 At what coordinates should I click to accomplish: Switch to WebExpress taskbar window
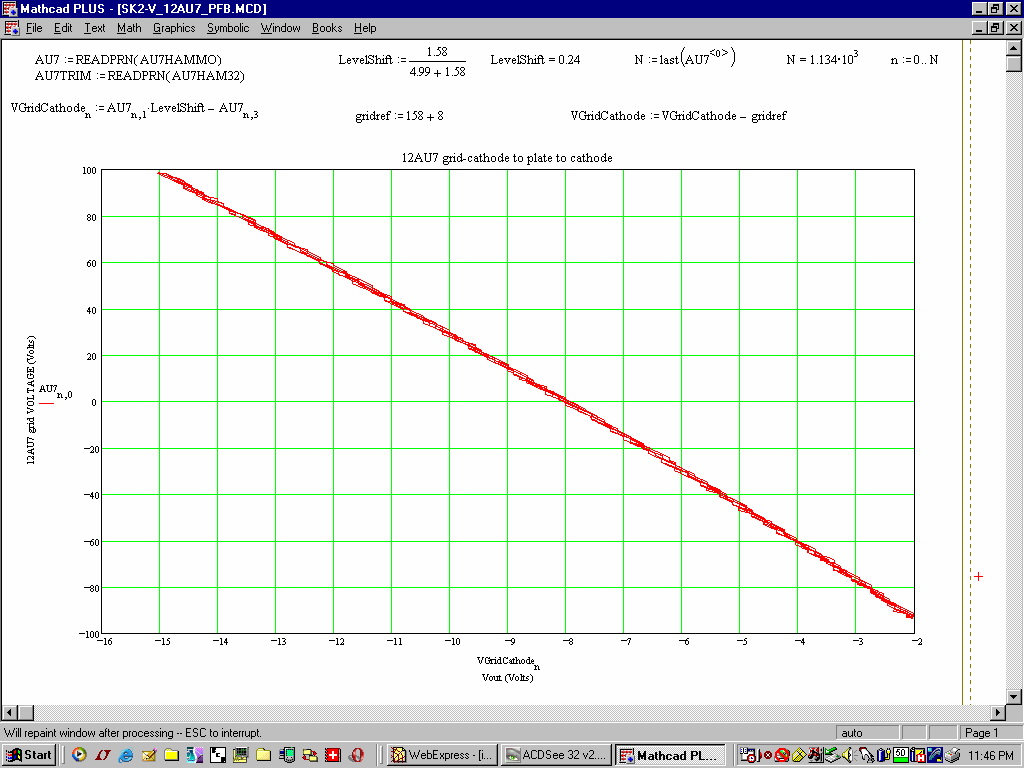tap(440, 755)
